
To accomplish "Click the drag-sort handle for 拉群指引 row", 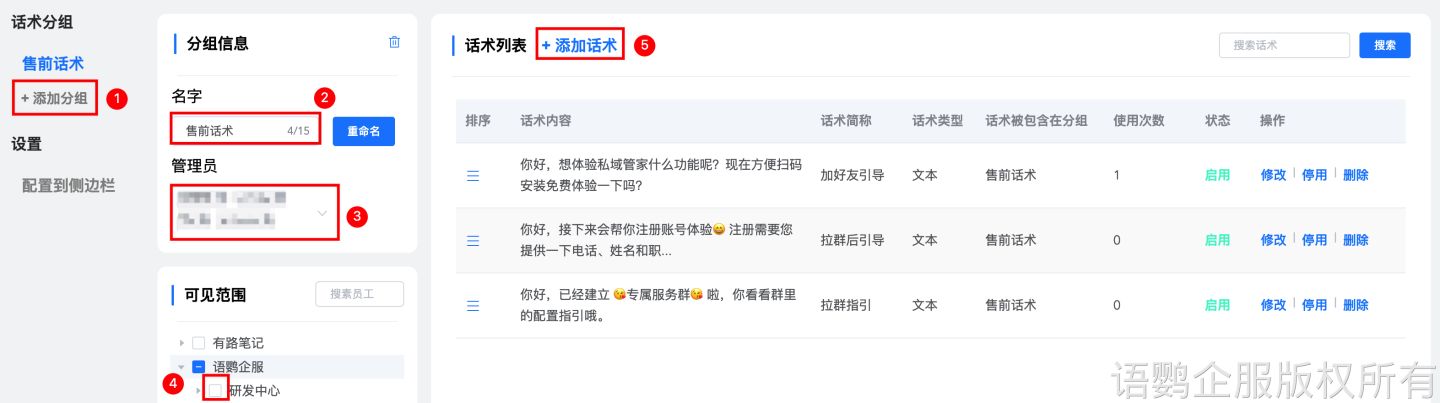I will click(x=473, y=305).
